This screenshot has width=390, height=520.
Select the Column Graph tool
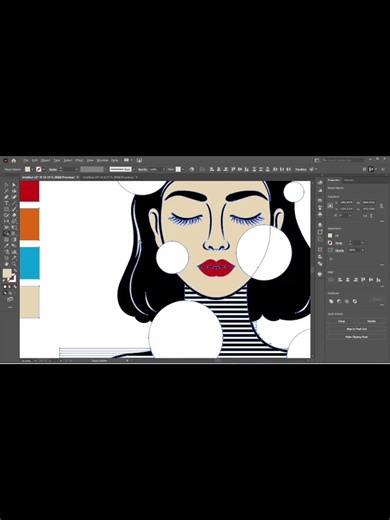coord(14,252)
